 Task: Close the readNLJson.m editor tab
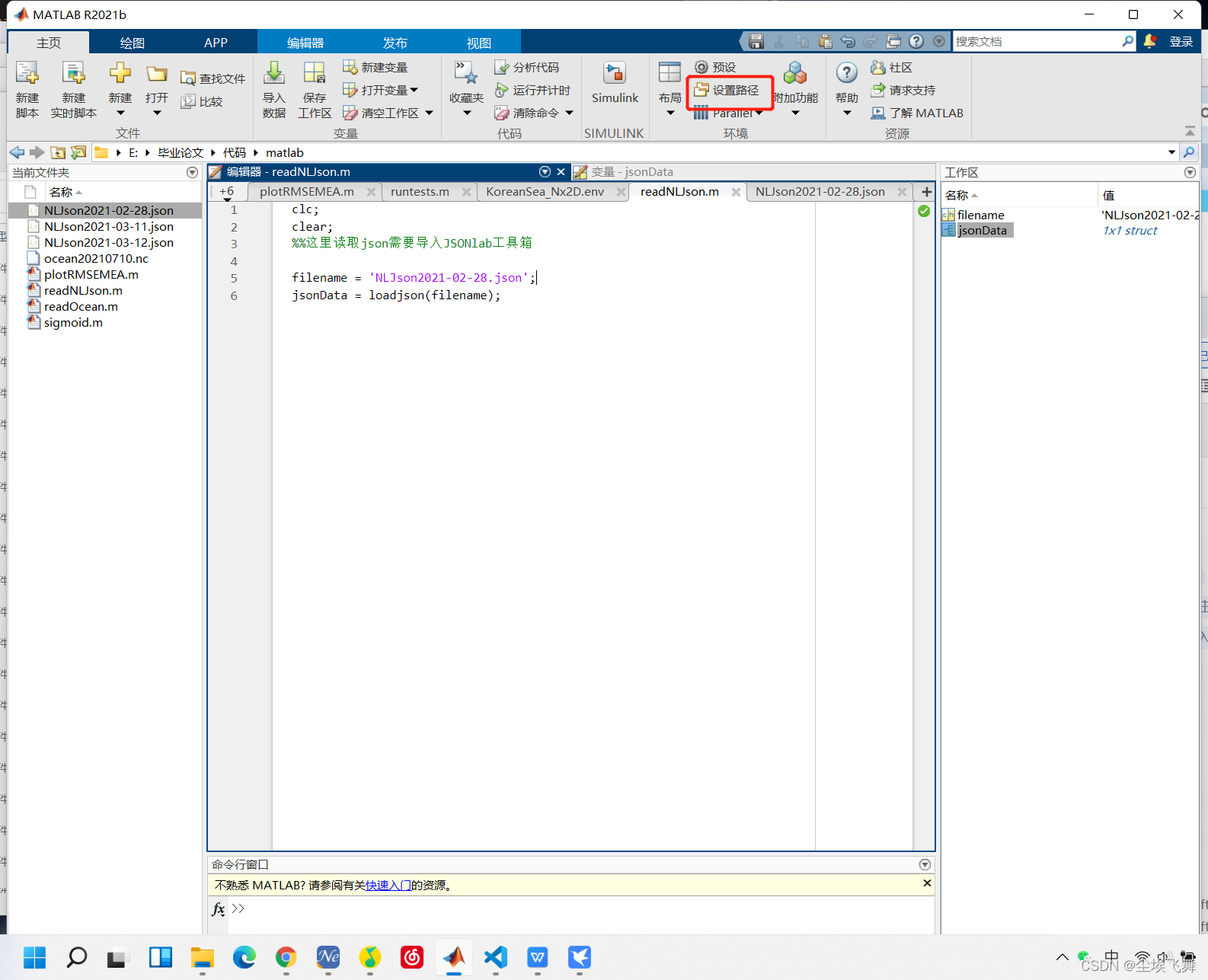click(736, 192)
